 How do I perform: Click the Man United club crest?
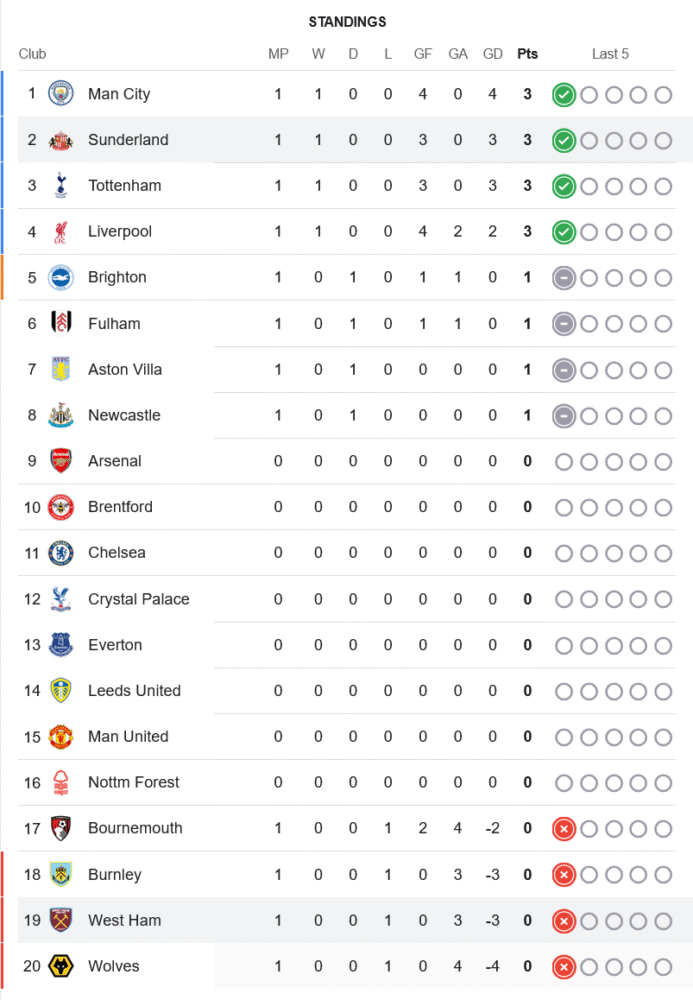61,737
